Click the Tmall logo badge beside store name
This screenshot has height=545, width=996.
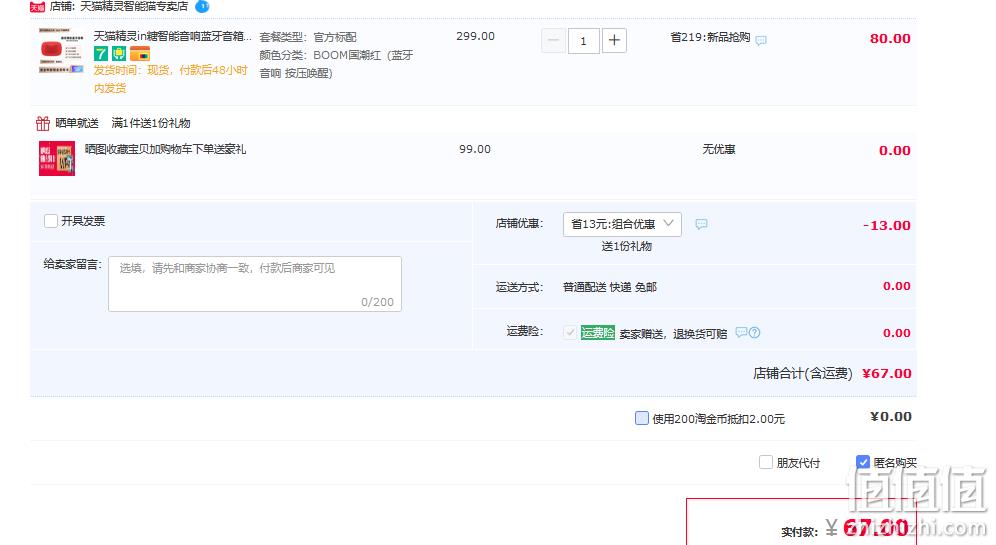click(x=37, y=6)
